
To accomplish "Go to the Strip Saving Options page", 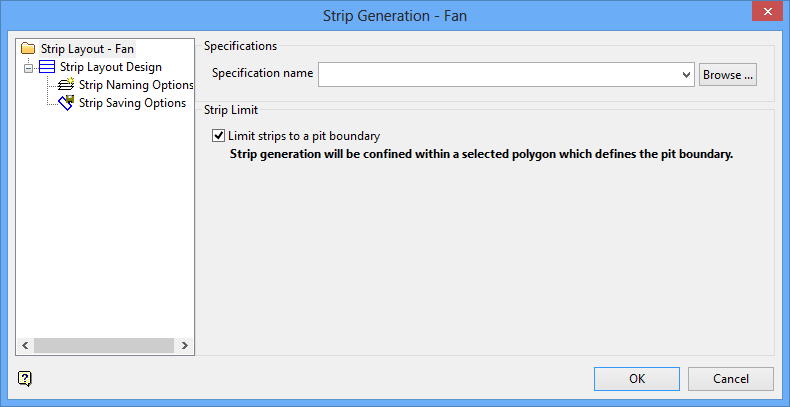I will [x=132, y=103].
